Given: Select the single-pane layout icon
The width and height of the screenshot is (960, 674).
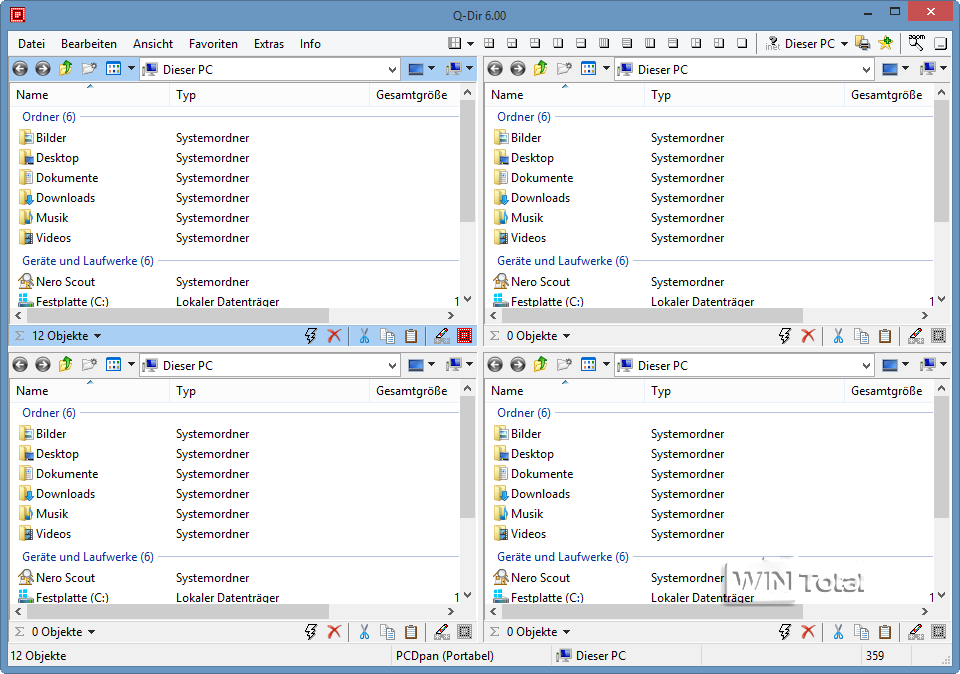Looking at the screenshot, I should [742, 43].
